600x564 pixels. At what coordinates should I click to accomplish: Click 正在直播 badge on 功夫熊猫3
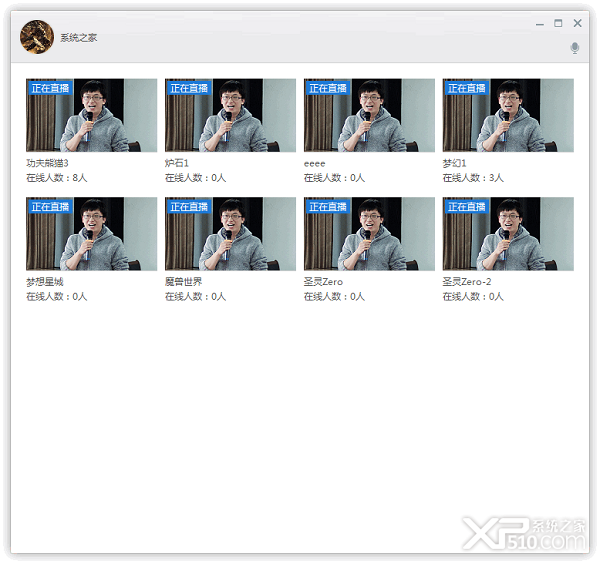50,88
